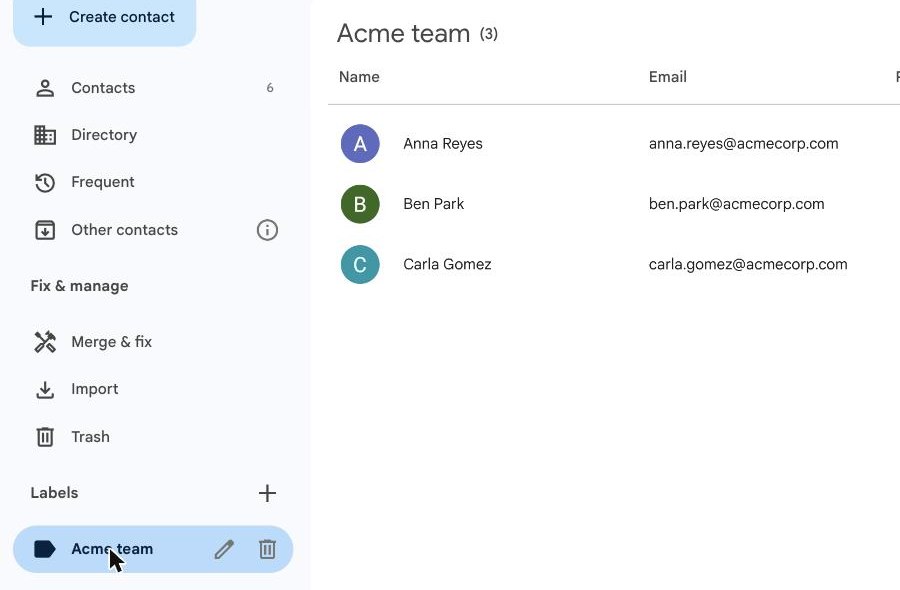Click the Acme team page heading
This screenshot has width=900, height=590.
[404, 33]
